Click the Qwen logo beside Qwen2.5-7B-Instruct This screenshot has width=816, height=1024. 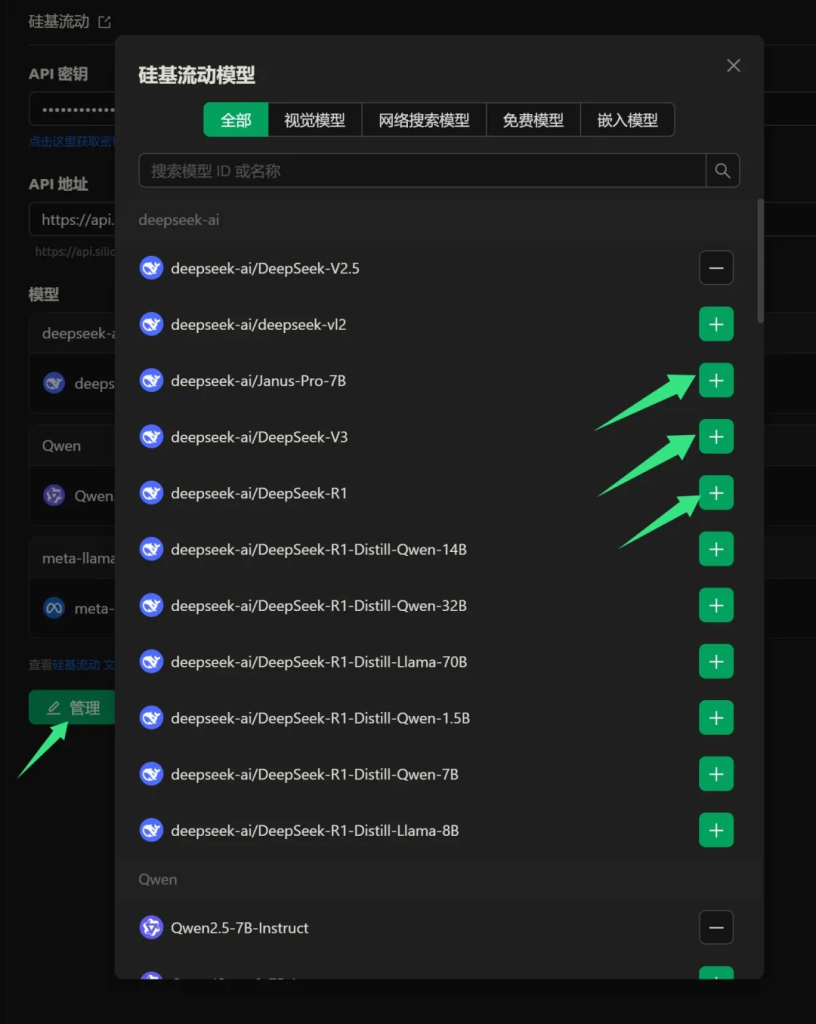pyautogui.click(x=151, y=927)
